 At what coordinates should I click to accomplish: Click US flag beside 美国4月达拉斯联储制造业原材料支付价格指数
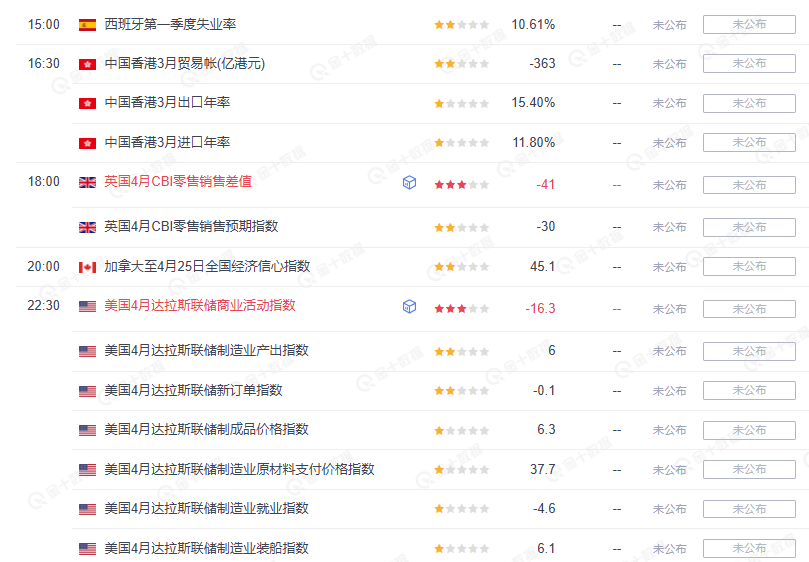click(87, 470)
